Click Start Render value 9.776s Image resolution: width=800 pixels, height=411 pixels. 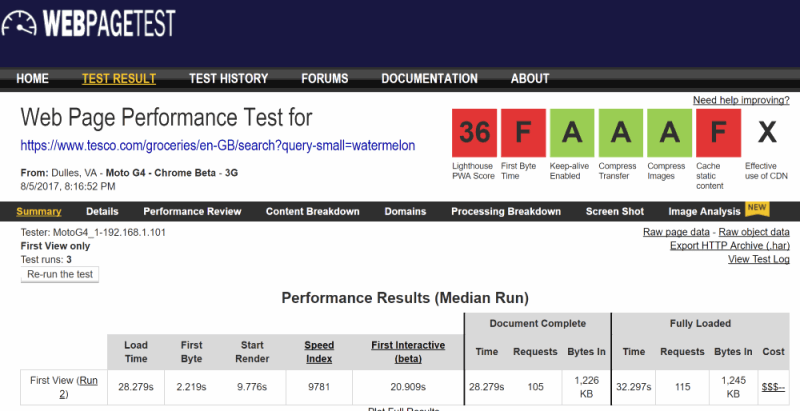tap(252, 387)
